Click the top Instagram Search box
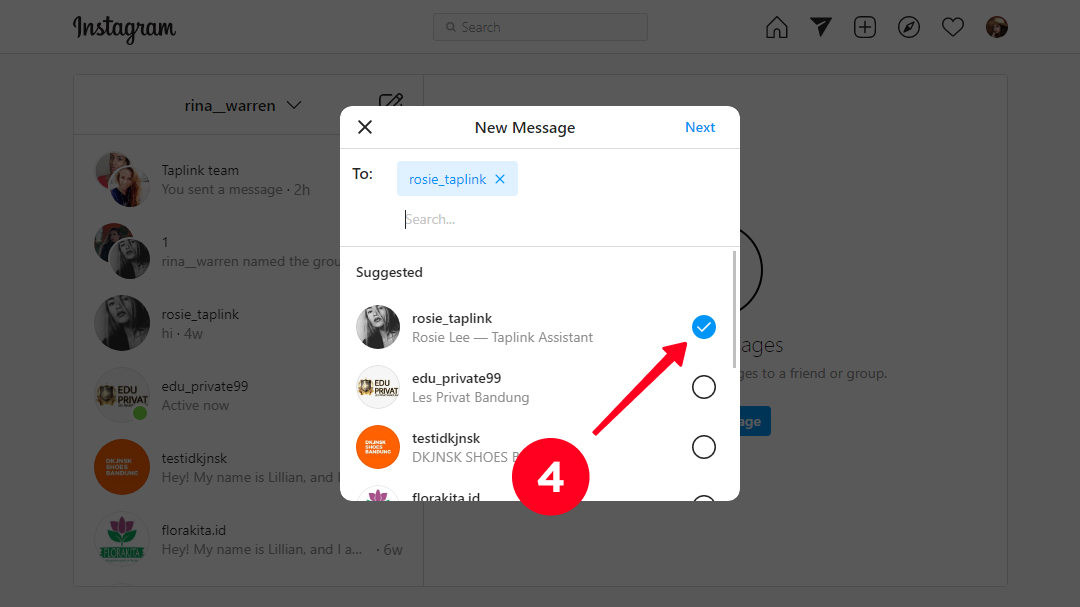Screen dimensions: 1080x607 click(540, 27)
